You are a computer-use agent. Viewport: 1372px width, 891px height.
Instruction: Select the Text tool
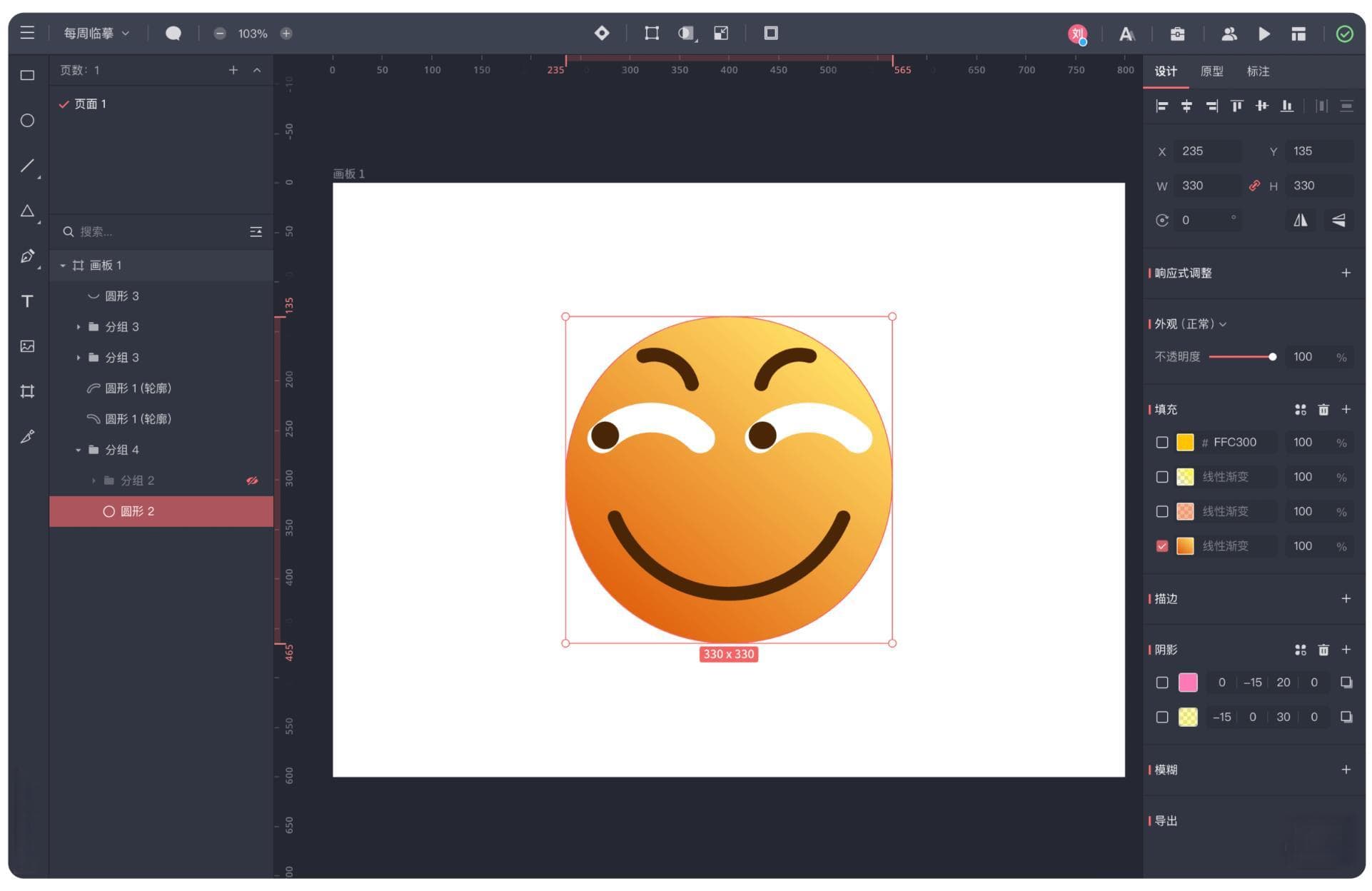pyautogui.click(x=27, y=301)
